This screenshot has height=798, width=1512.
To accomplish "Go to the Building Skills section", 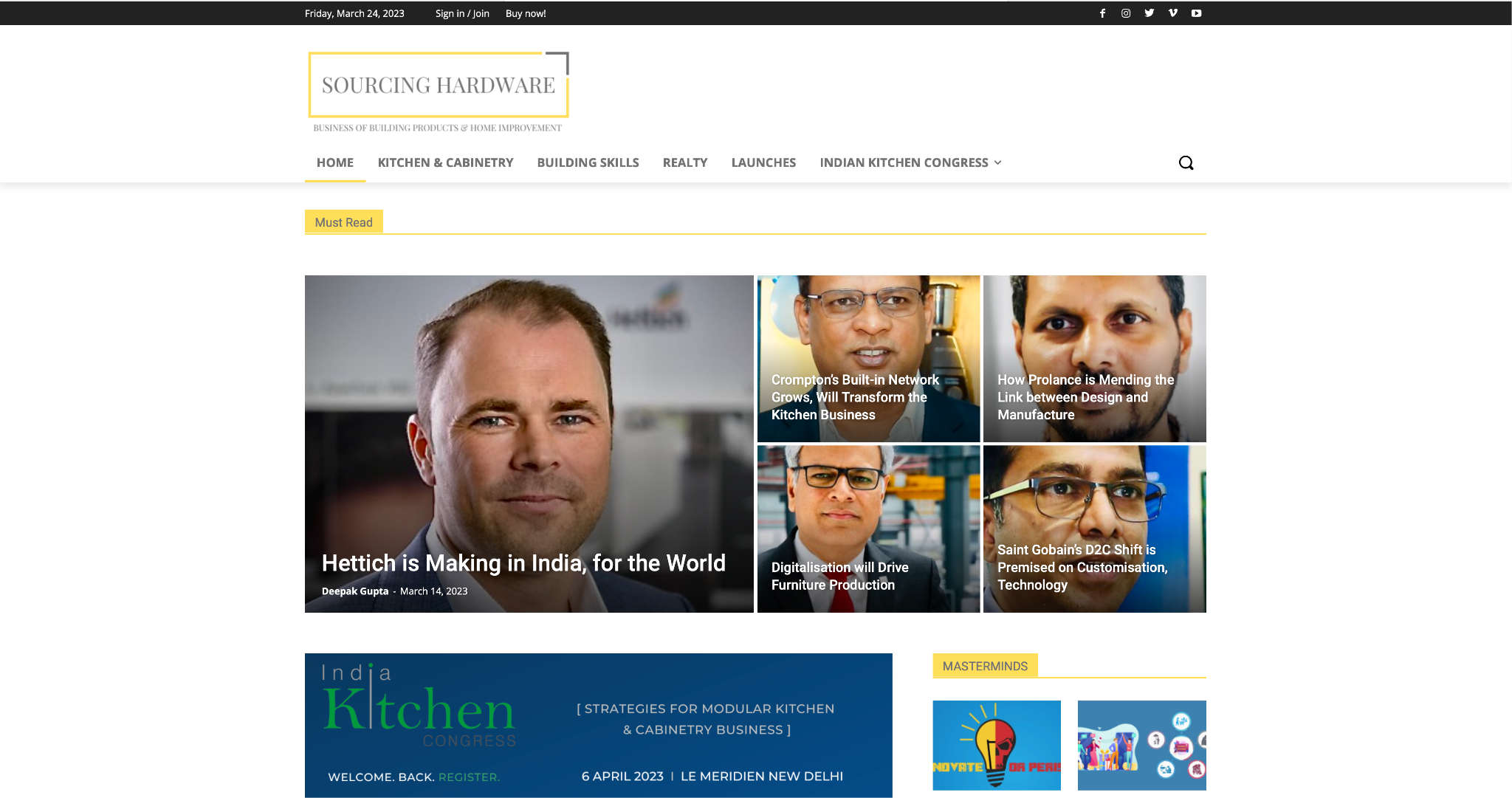I will 588,162.
